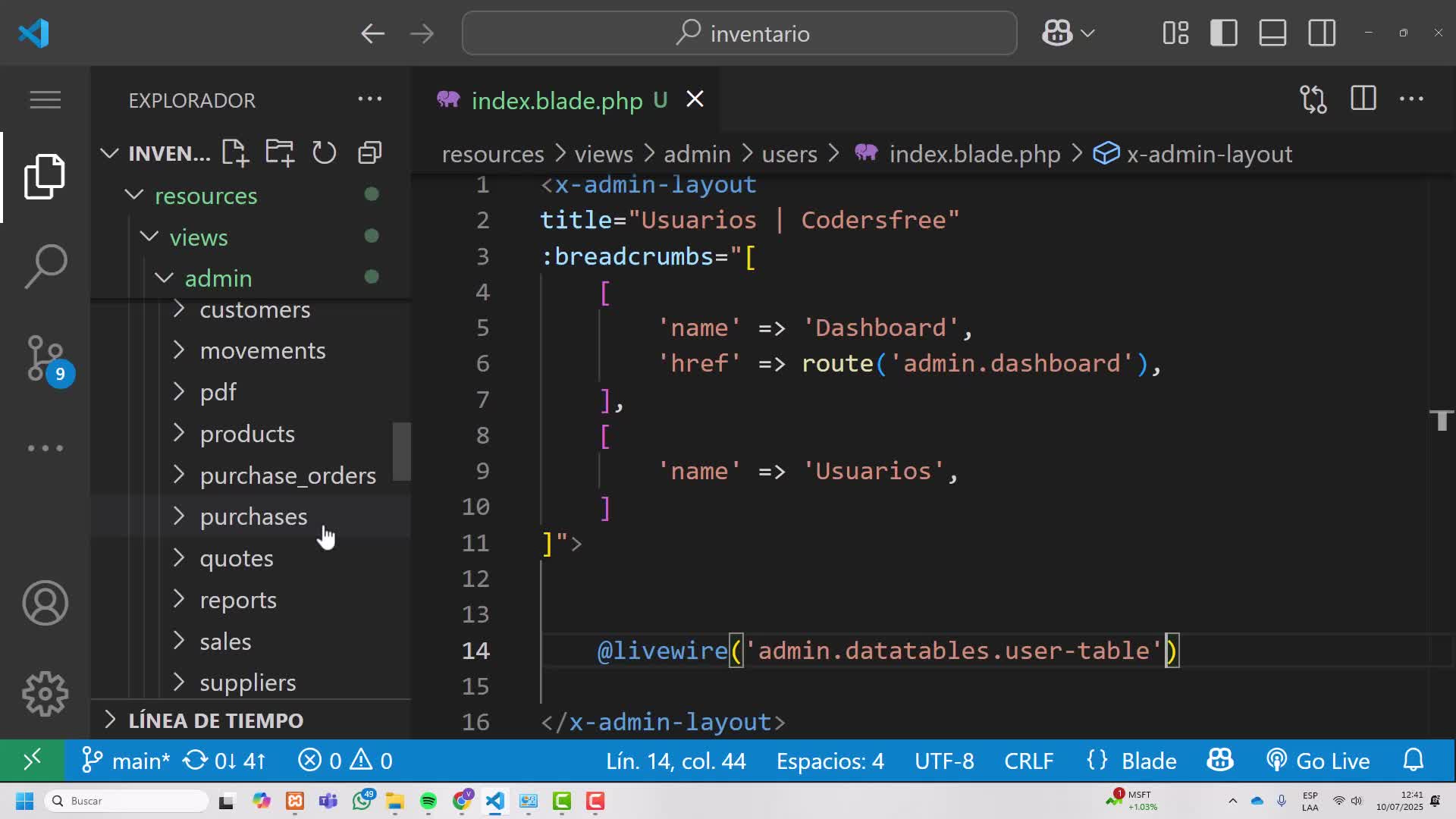The image size is (1456, 819).
Task: Change indentation via Espacios: 4
Action: point(830,761)
